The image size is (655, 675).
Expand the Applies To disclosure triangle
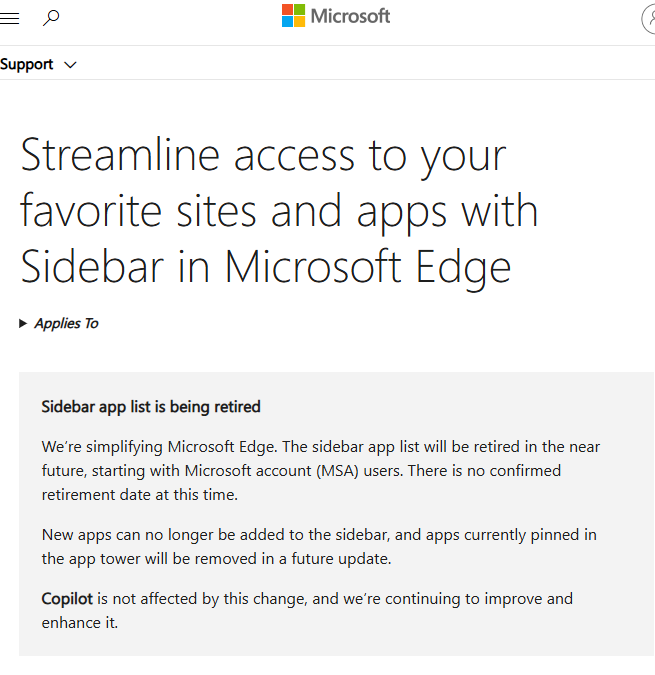pos(23,323)
